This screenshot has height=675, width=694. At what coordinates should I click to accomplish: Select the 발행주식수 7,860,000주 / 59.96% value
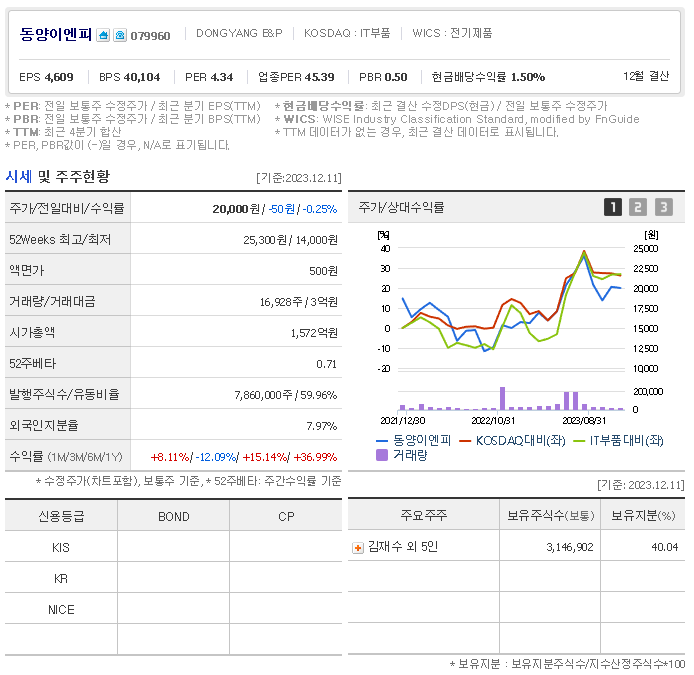(x=285, y=395)
